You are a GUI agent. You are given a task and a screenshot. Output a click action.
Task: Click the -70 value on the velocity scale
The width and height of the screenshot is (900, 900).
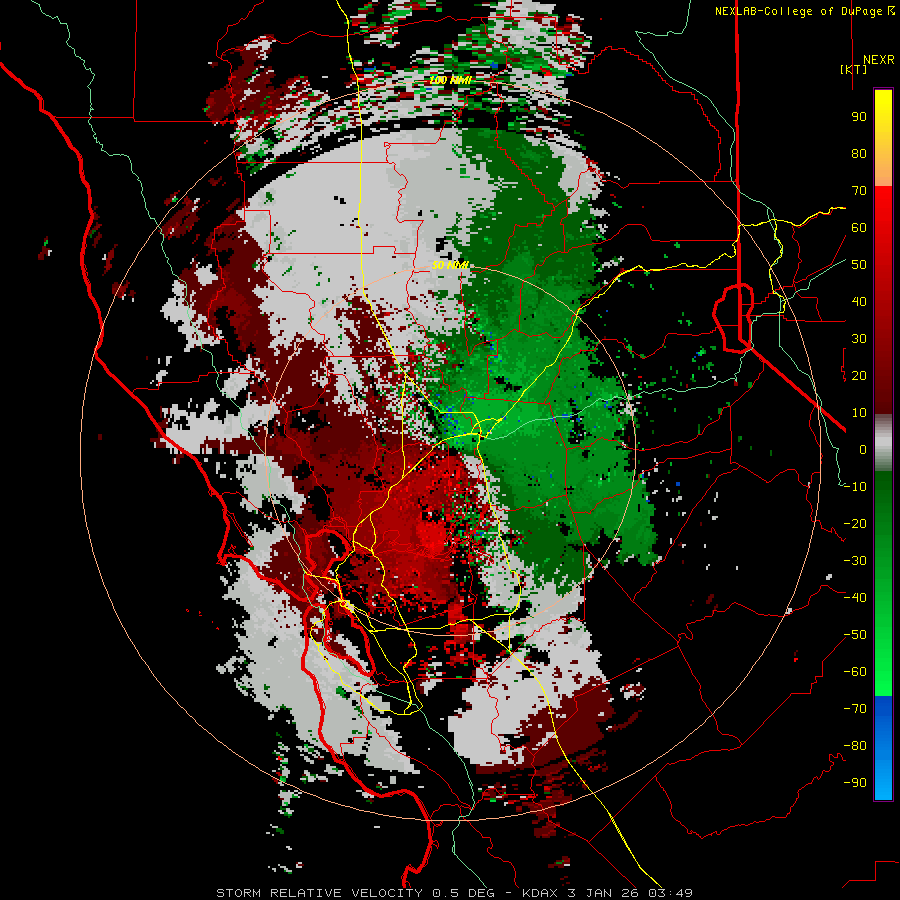[855, 709]
